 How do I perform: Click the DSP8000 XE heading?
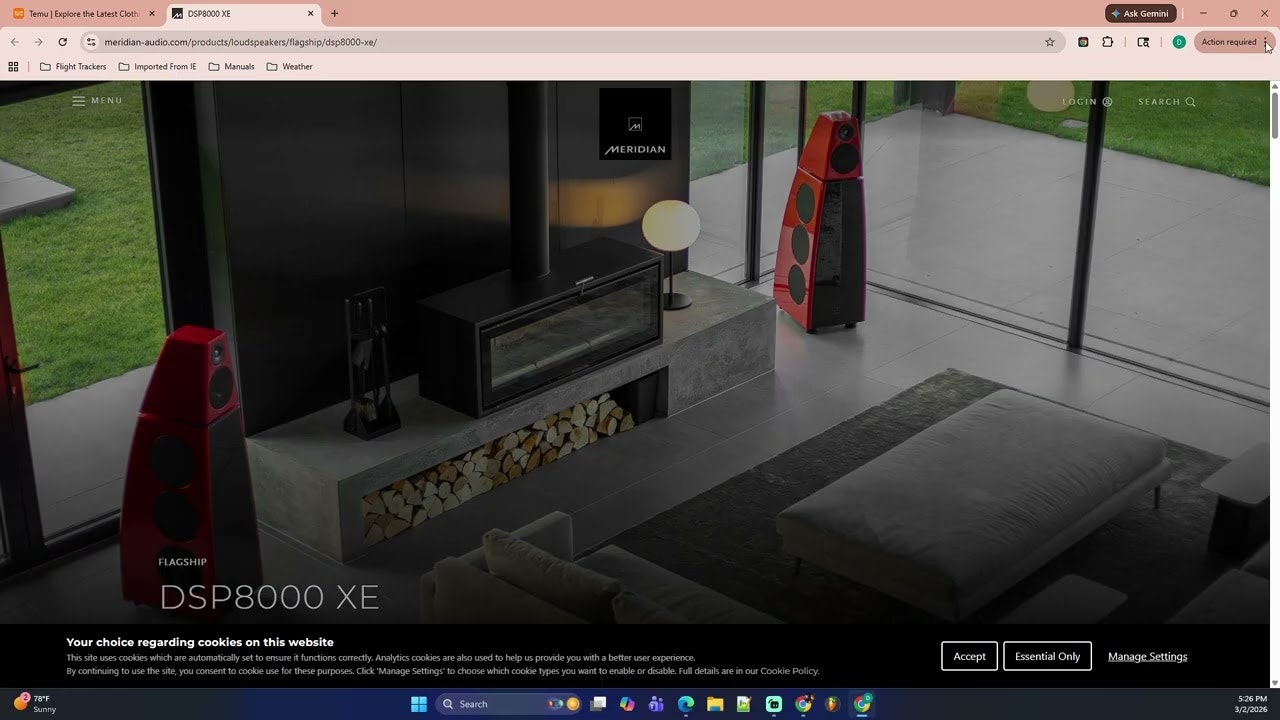click(x=269, y=597)
